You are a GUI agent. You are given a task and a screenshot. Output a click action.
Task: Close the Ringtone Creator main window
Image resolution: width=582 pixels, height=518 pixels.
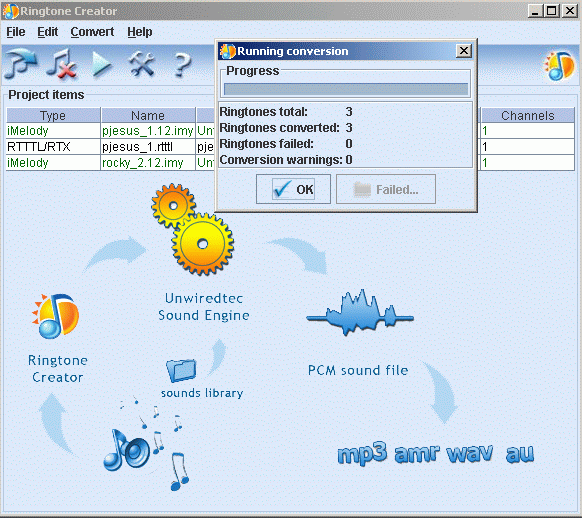[x=569, y=11]
